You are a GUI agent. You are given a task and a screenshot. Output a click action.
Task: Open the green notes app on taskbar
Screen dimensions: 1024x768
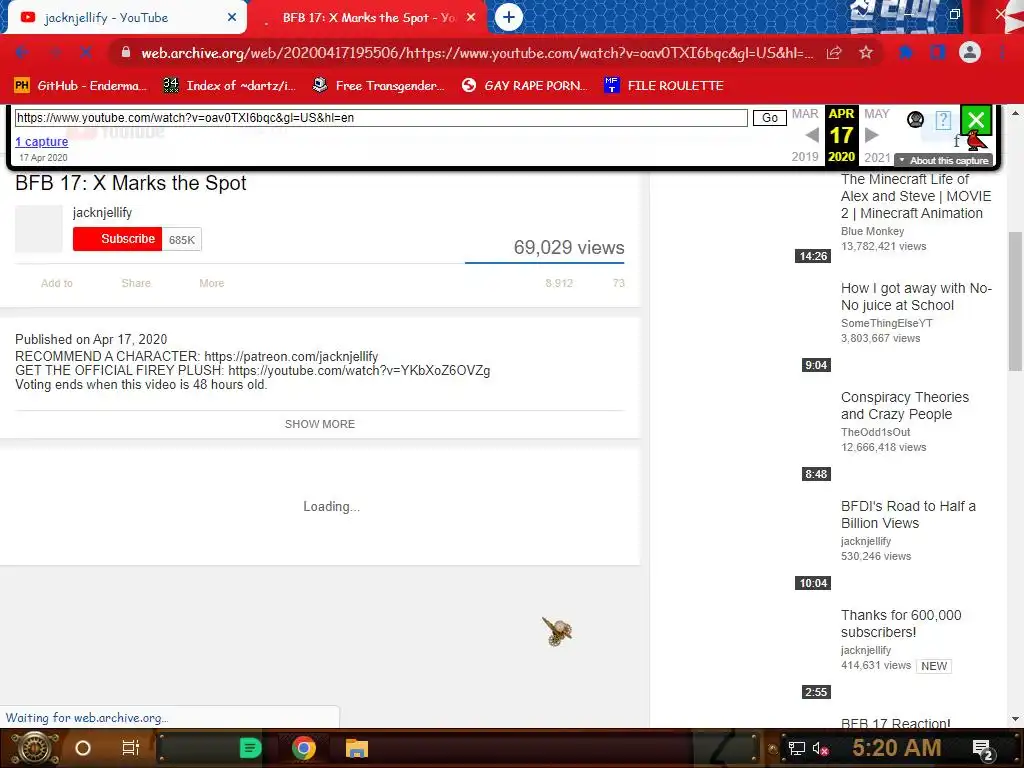pyautogui.click(x=250, y=748)
